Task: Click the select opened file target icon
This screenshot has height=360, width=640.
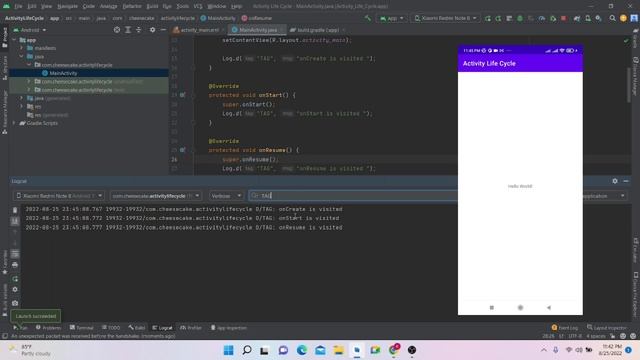Action: (117, 30)
